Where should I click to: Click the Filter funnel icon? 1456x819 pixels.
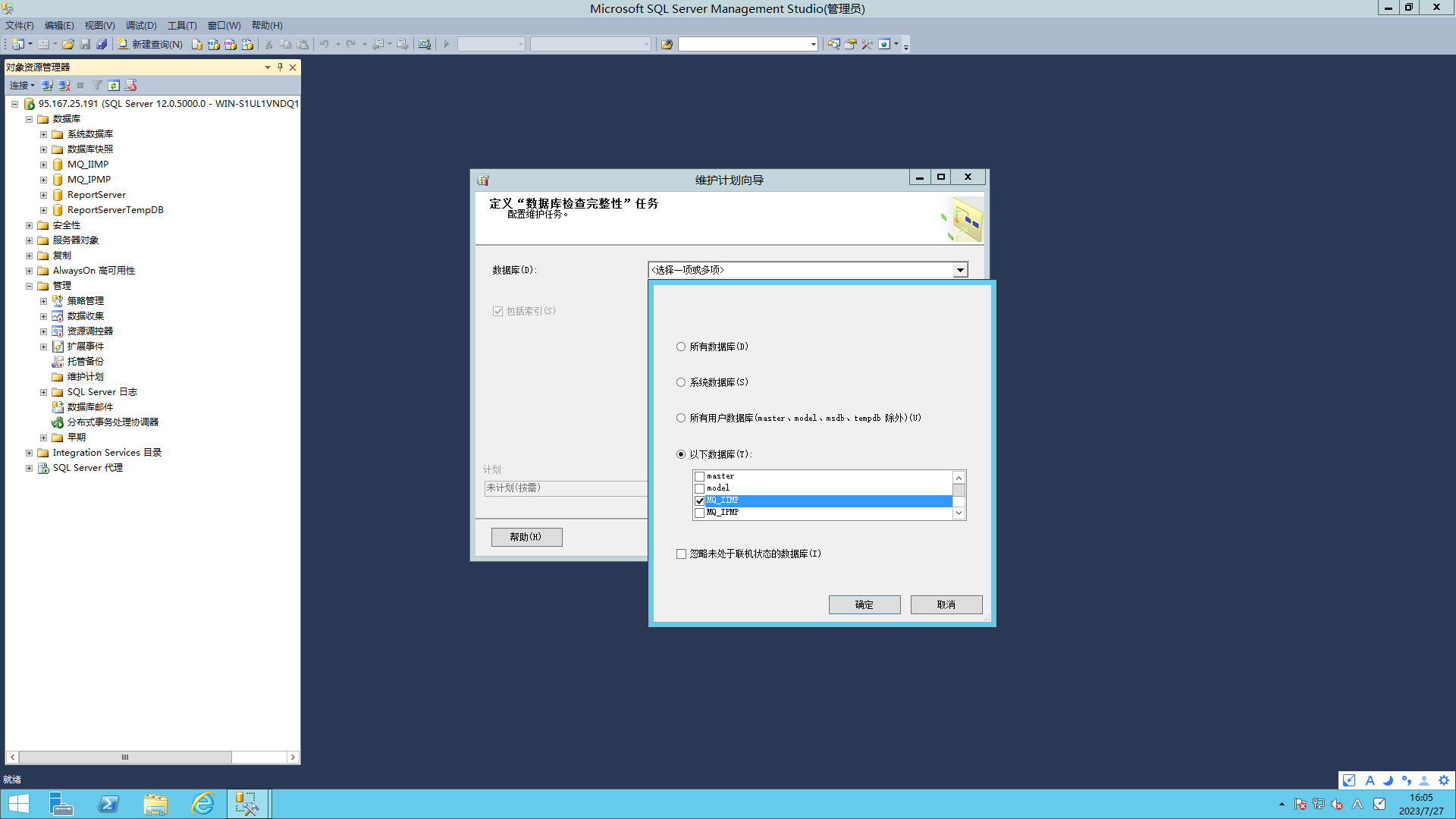click(x=97, y=86)
